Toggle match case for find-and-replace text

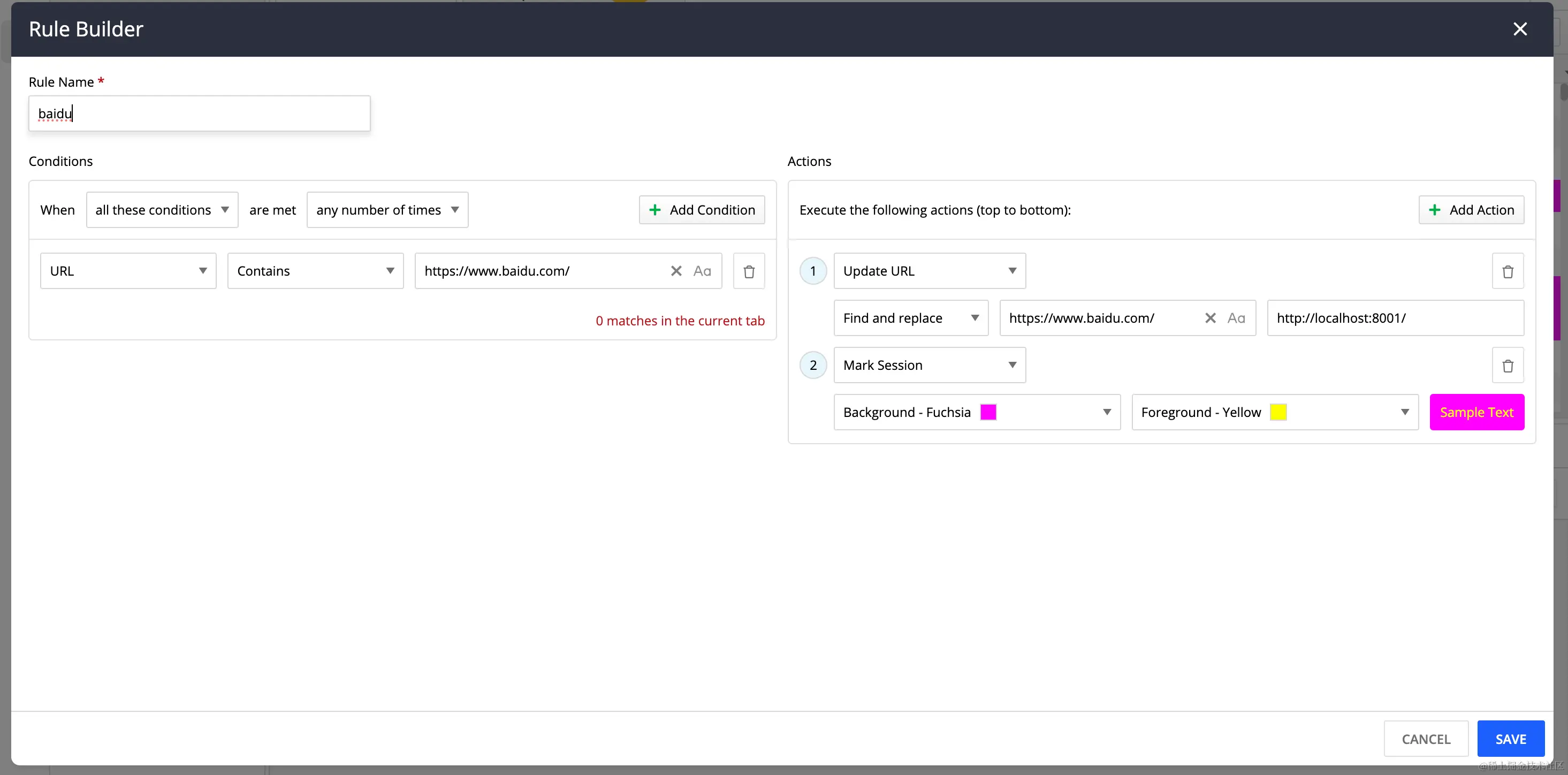coord(1236,318)
